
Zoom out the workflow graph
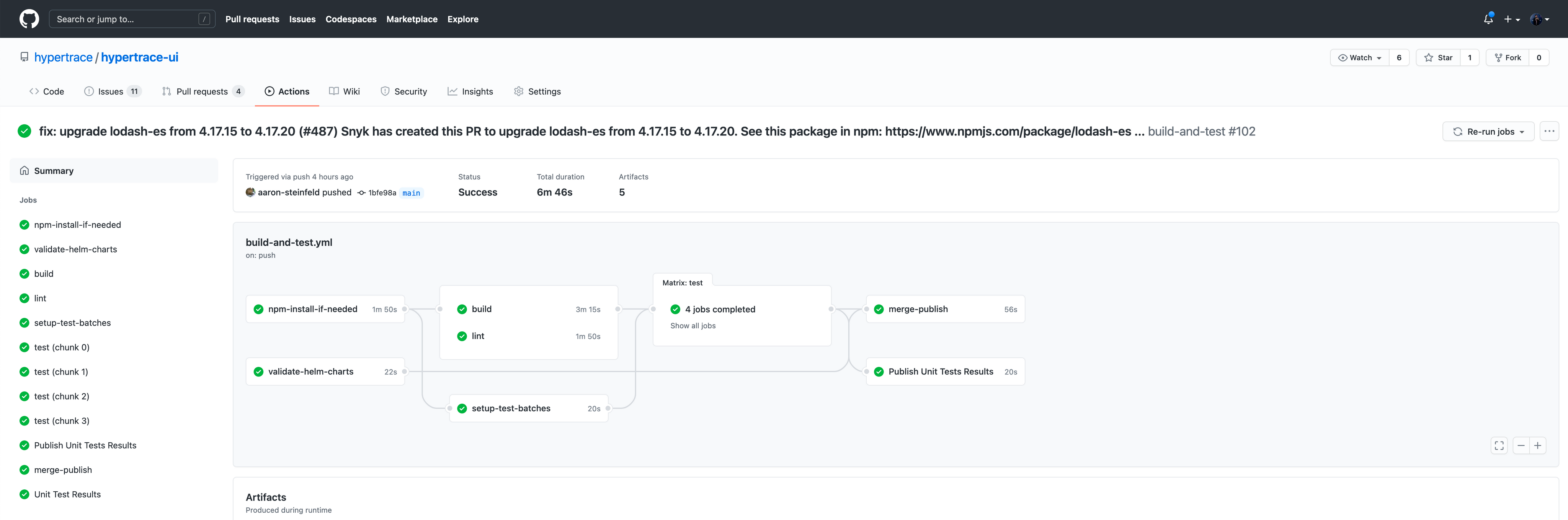1521,446
